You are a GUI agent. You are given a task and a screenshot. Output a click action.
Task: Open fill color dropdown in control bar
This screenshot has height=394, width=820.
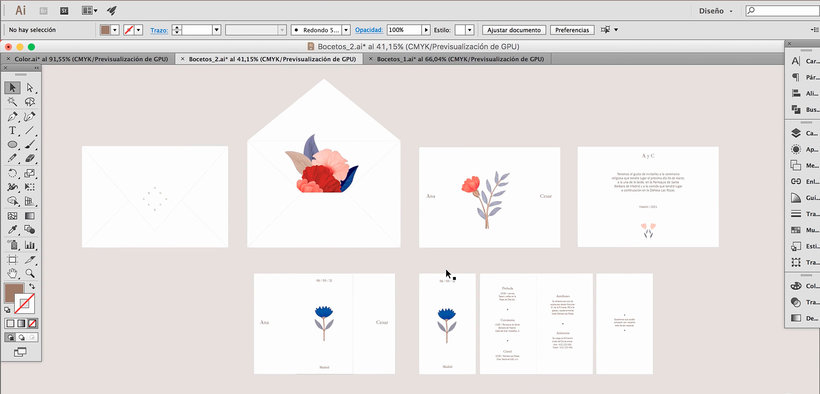click(x=115, y=30)
